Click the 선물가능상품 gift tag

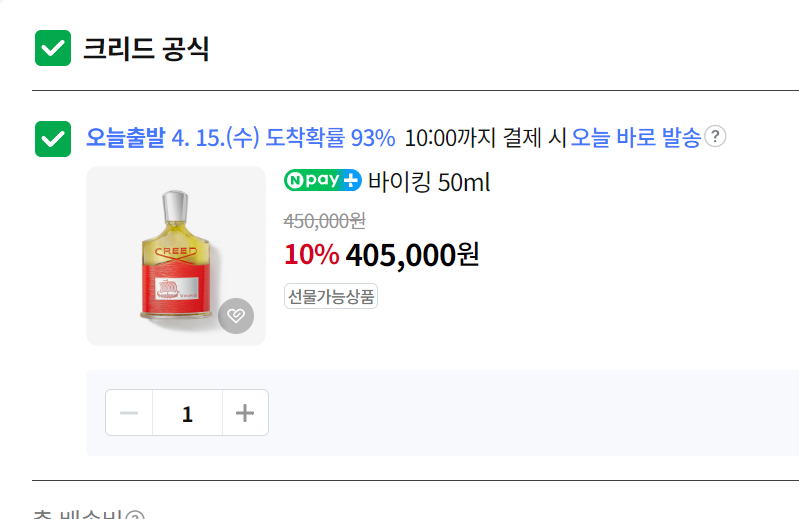[331, 296]
